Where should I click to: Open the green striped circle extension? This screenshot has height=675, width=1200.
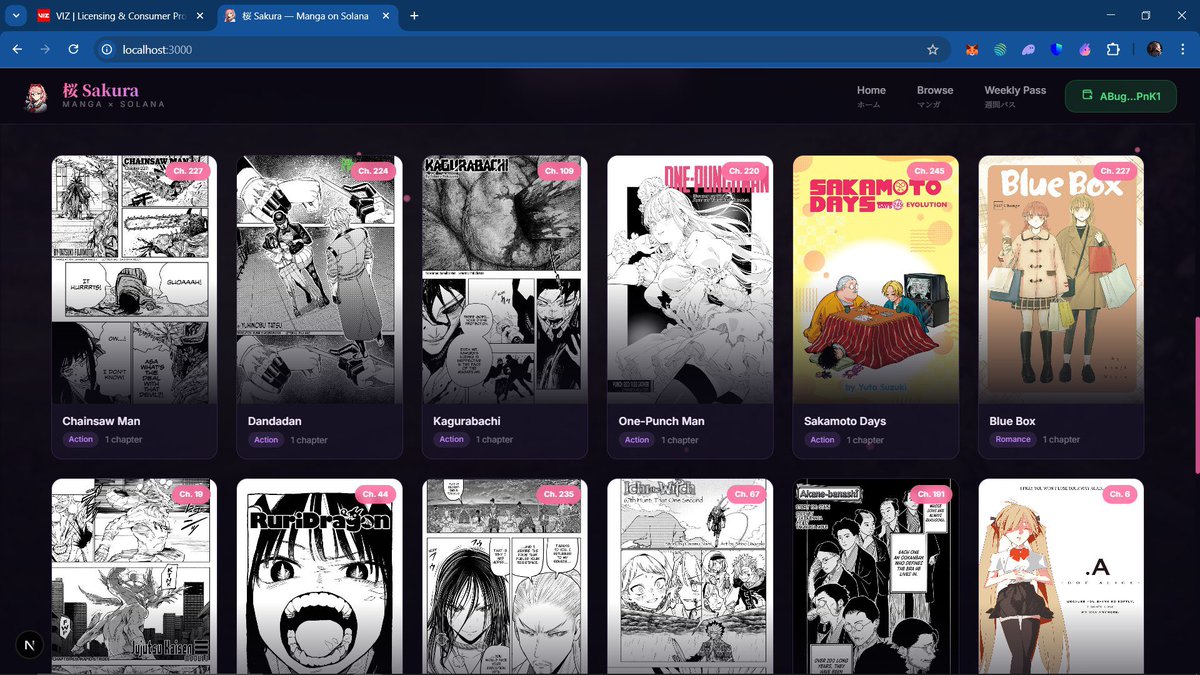[x=1000, y=49]
